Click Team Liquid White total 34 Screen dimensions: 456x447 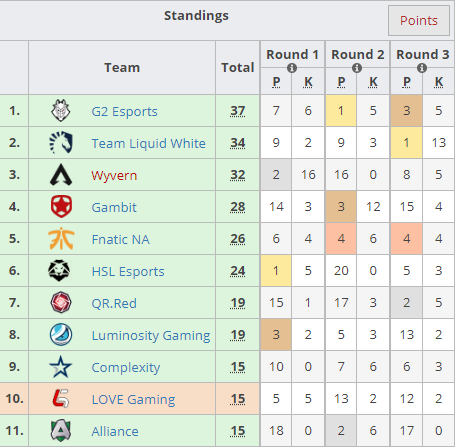(238, 143)
